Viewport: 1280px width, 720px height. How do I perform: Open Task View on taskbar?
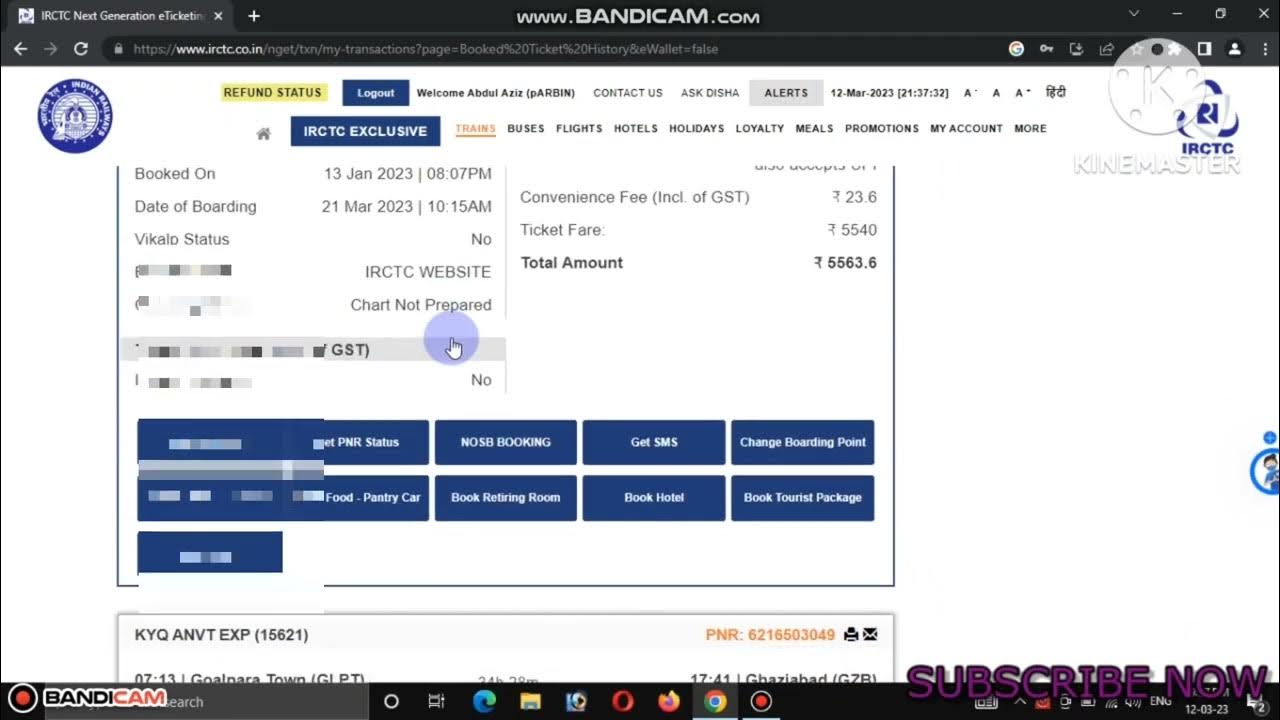coord(436,701)
